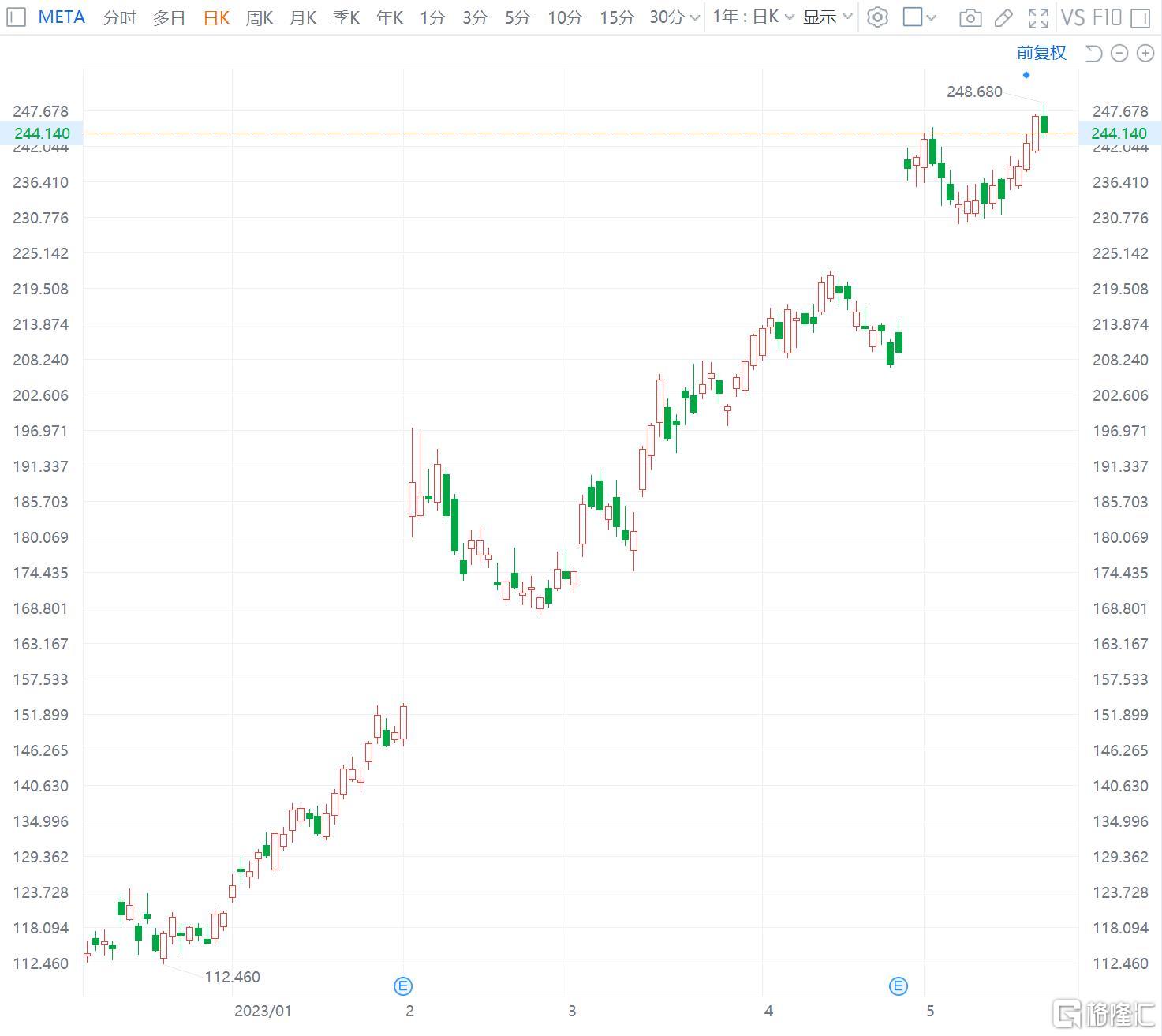The image size is (1162, 1036).
Task: Activate the pencil drawing tool
Action: [x=1003, y=17]
